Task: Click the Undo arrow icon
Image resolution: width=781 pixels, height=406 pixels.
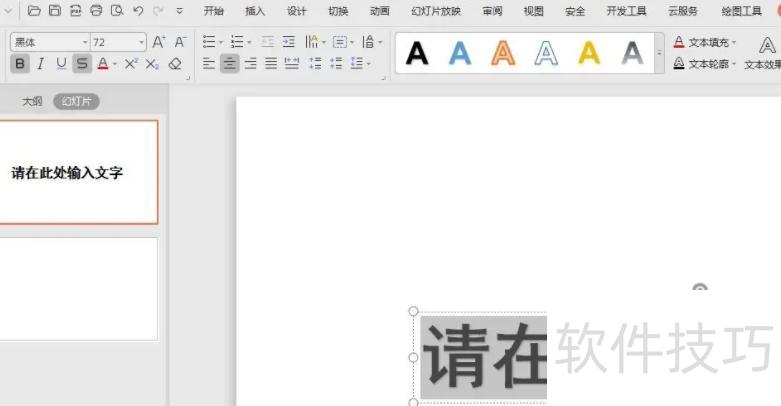Action: 138,11
